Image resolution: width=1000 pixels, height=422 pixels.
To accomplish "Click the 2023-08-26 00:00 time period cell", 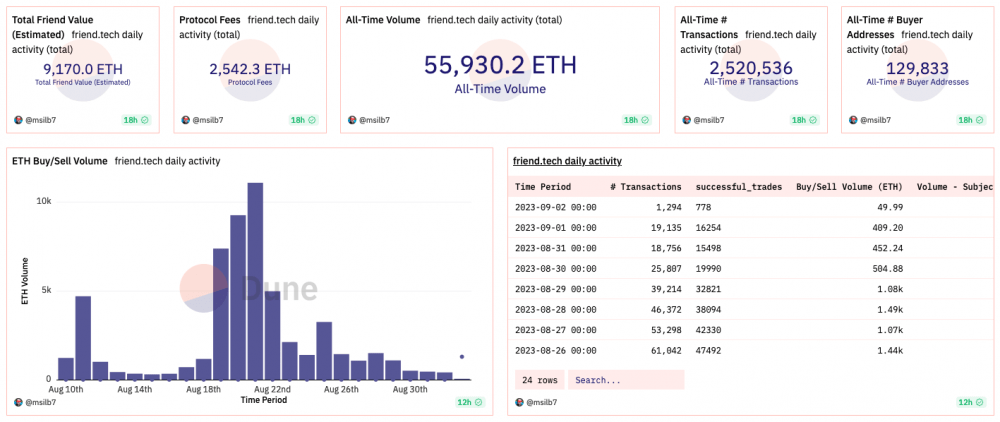I will tap(555, 350).
